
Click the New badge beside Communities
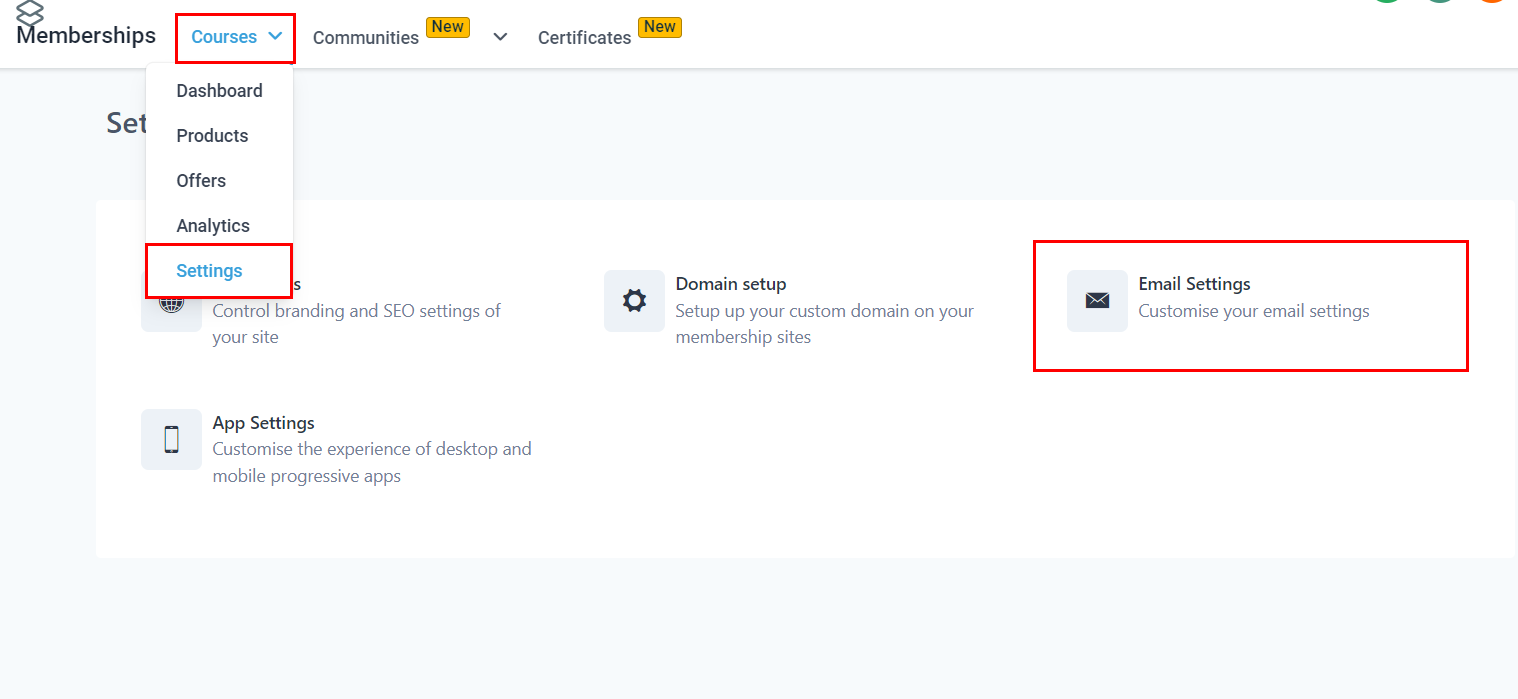[x=447, y=27]
